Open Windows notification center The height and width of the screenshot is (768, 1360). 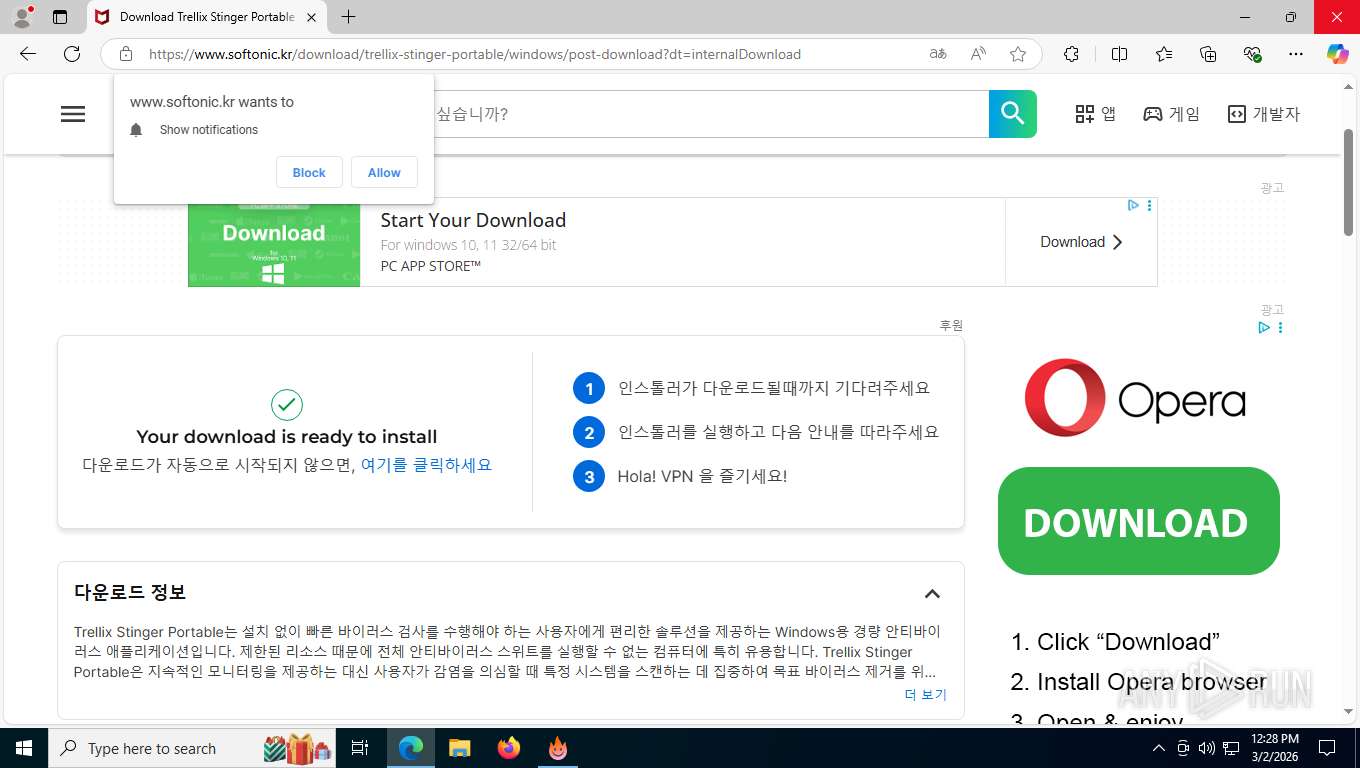click(1327, 748)
